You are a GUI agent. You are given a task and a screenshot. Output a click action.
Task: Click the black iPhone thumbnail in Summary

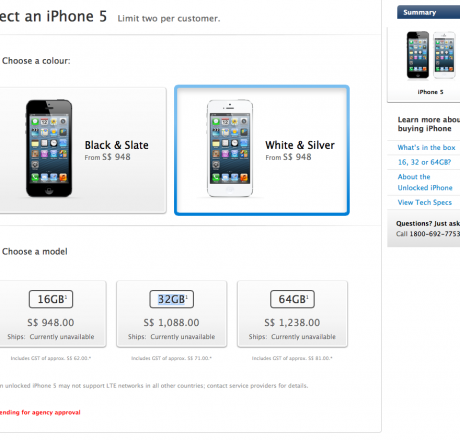pyautogui.click(x=418, y=55)
